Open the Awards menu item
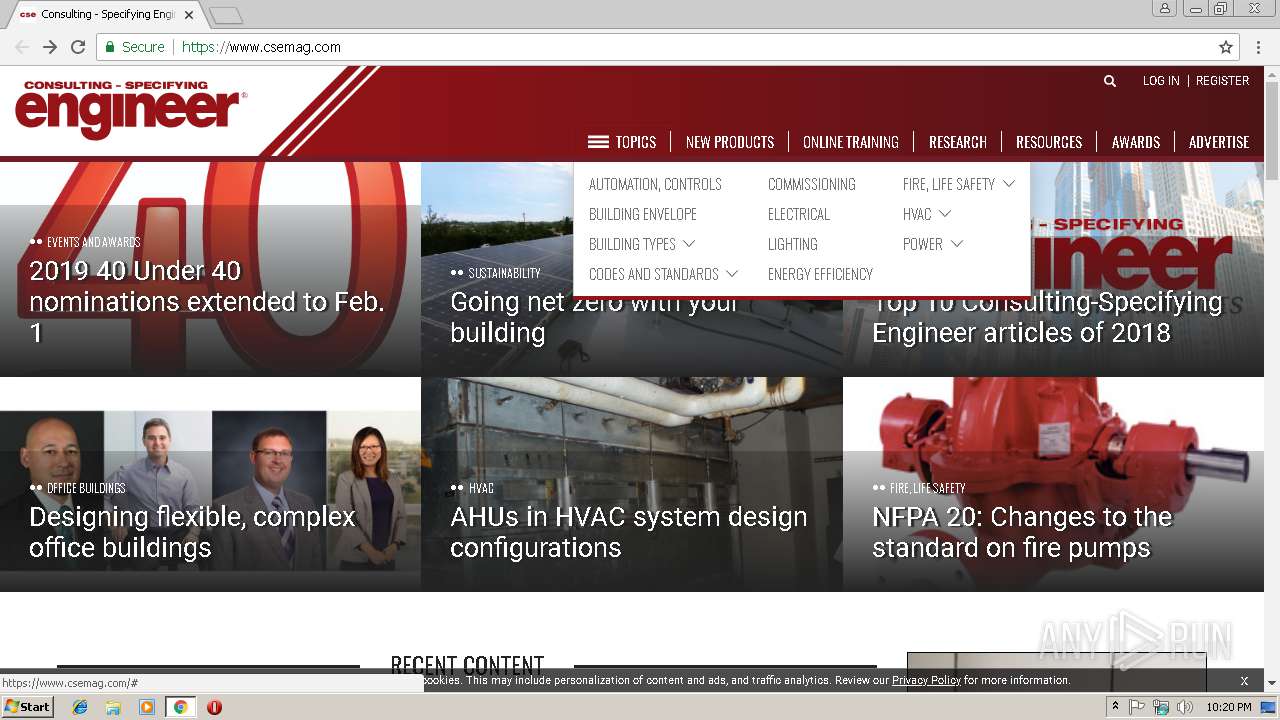 (1136, 142)
